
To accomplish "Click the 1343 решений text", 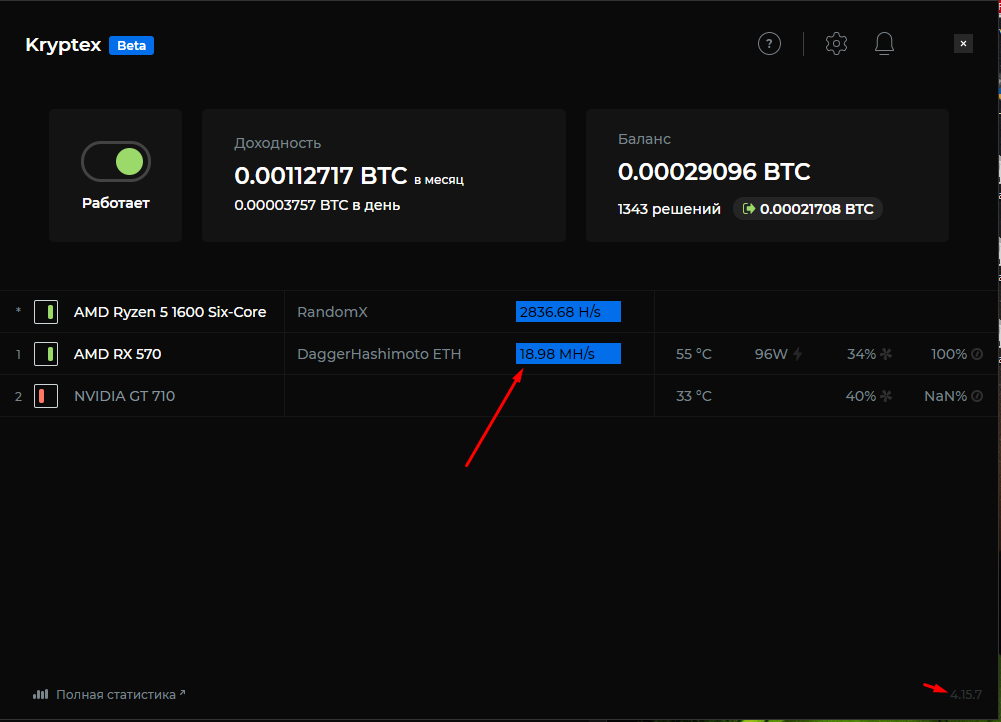I will pos(669,209).
